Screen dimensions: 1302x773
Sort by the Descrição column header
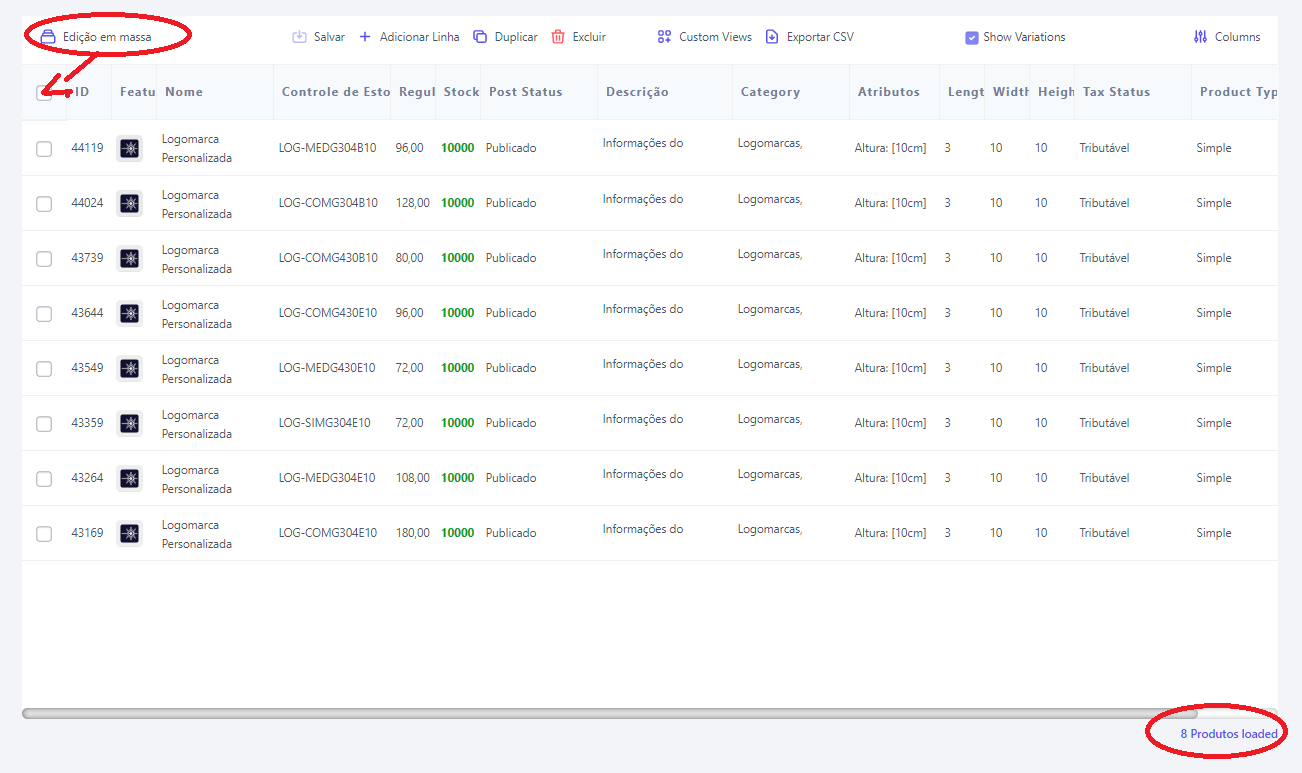[637, 92]
